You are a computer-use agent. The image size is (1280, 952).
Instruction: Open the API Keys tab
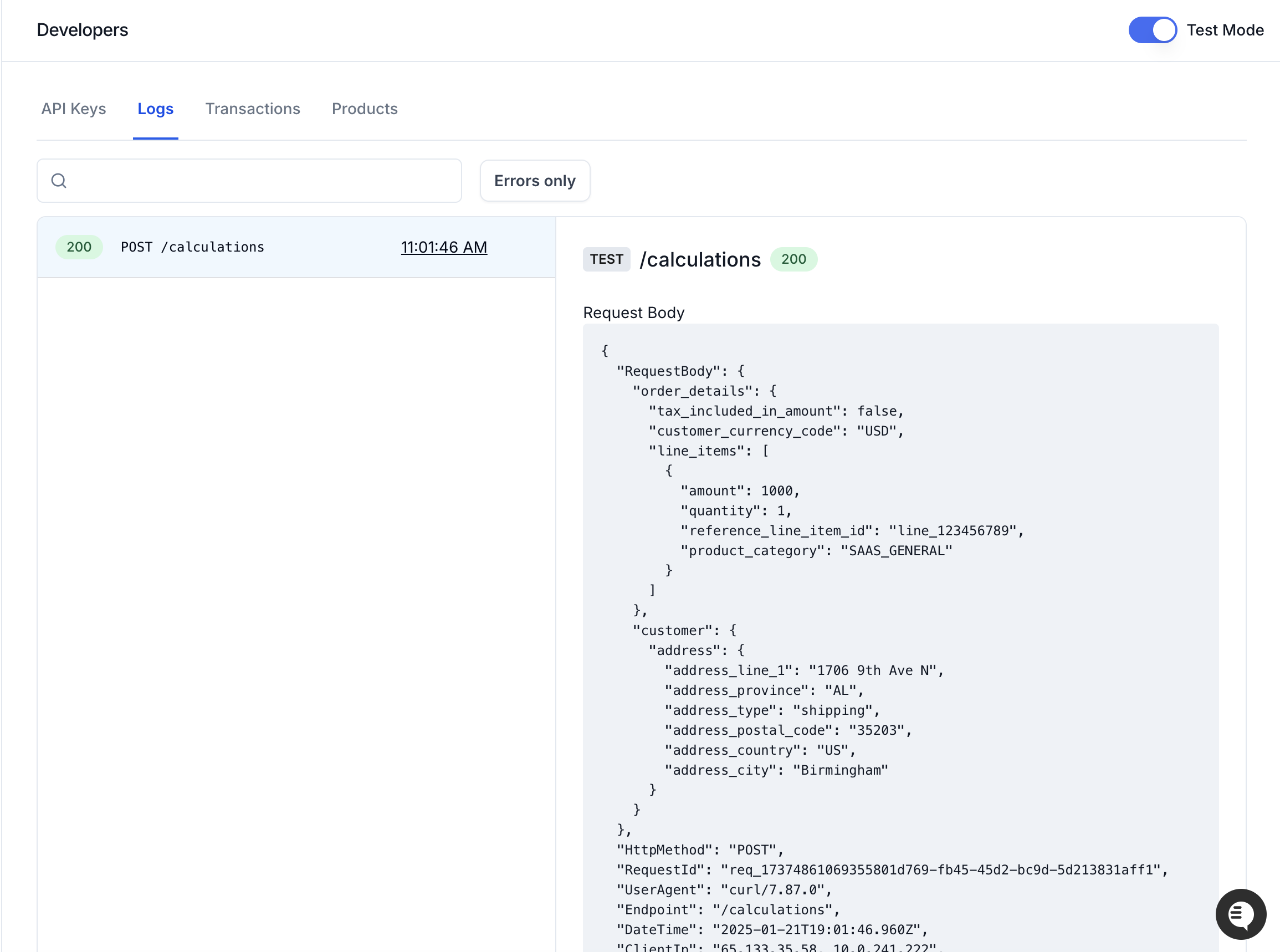(x=74, y=109)
